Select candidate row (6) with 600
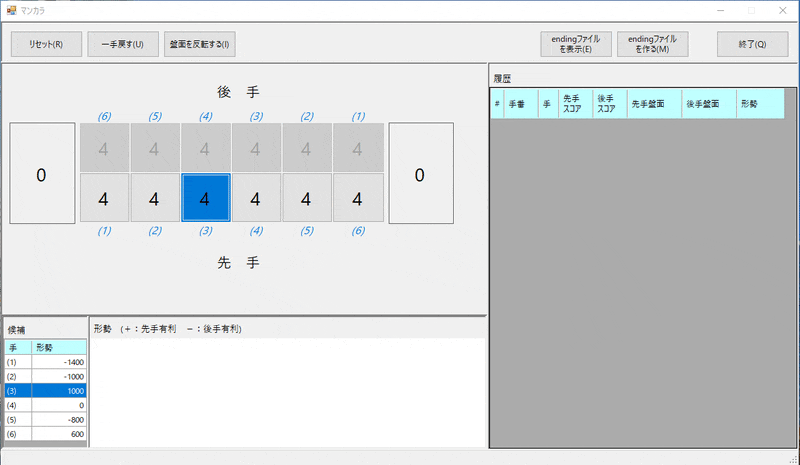 (x=46, y=433)
